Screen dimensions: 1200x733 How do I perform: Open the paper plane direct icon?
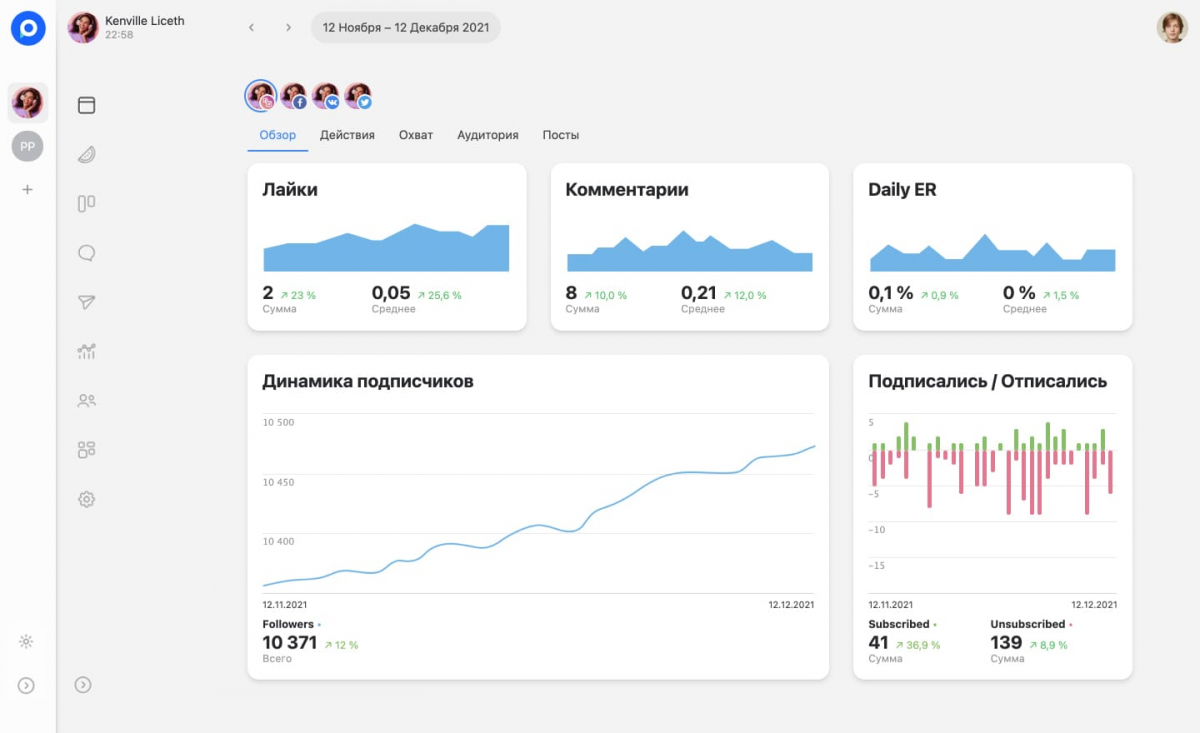pos(86,302)
